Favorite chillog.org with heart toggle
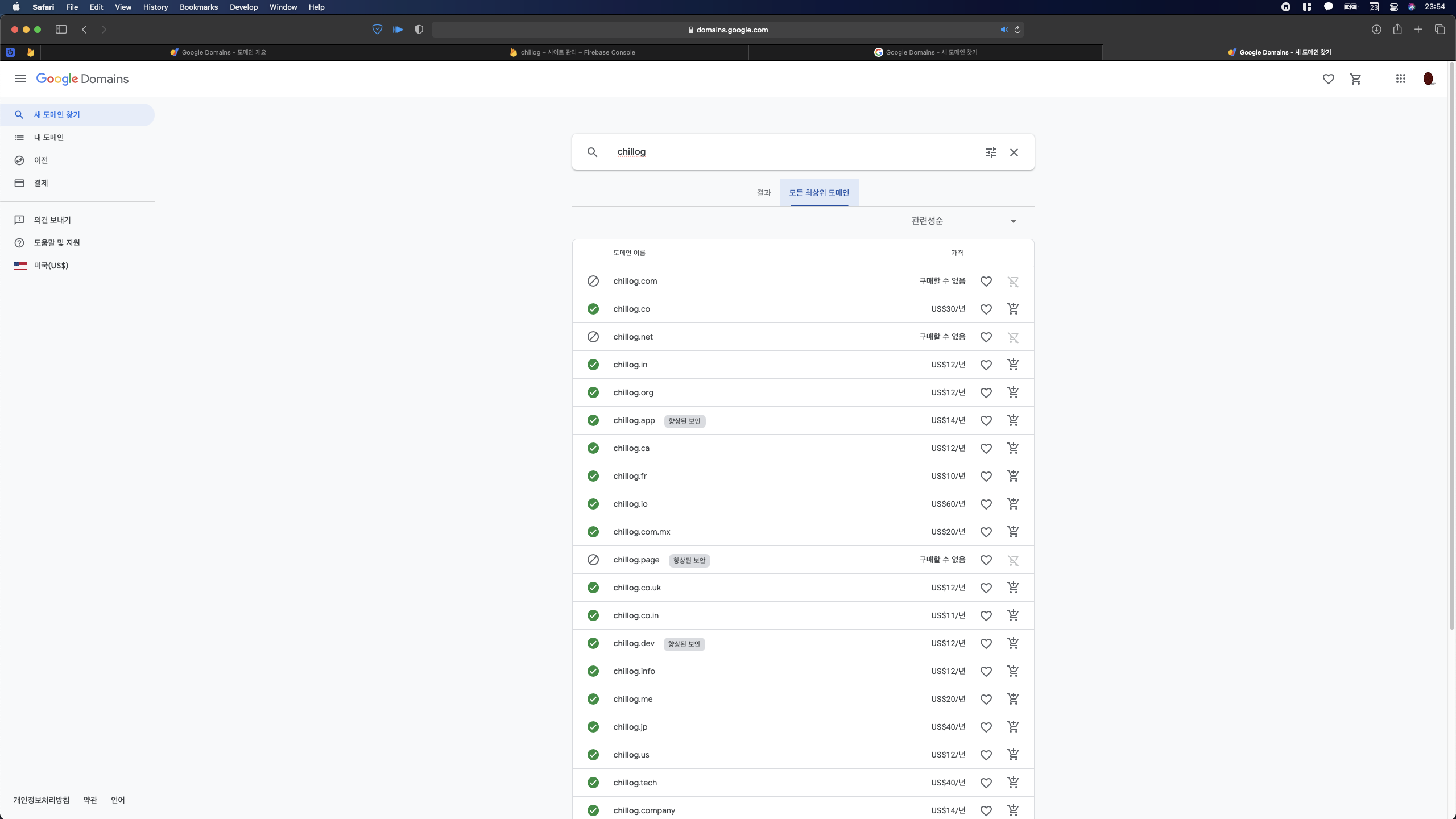This screenshot has width=1456, height=819. 986,393
